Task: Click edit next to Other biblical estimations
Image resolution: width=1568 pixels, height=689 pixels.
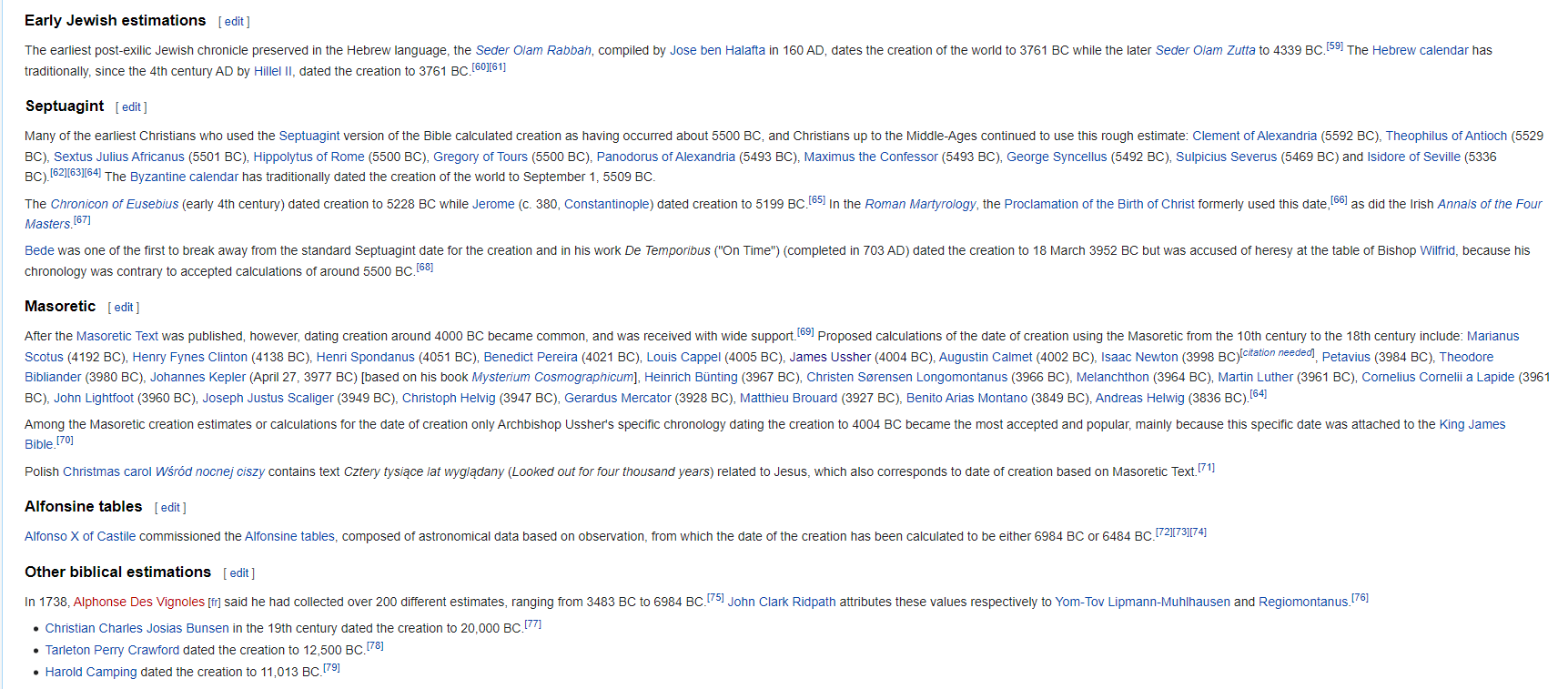Action: [238, 573]
